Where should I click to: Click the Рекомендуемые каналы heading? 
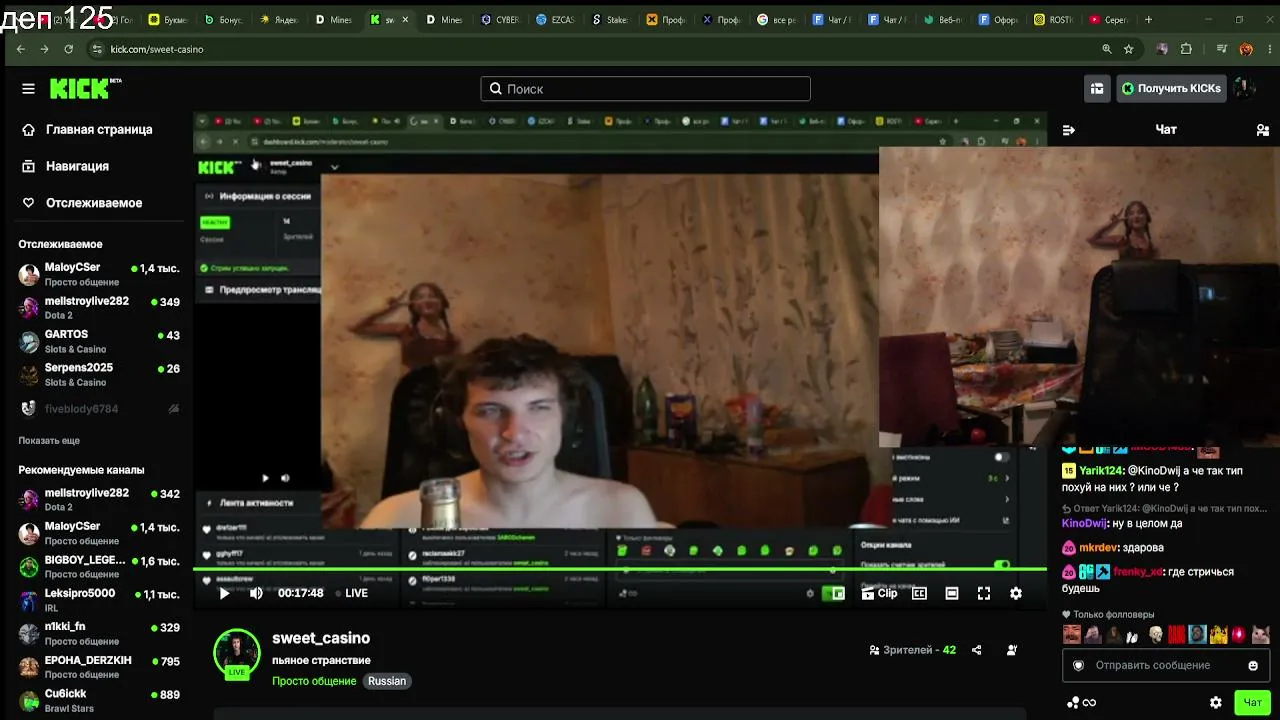tap(81, 470)
